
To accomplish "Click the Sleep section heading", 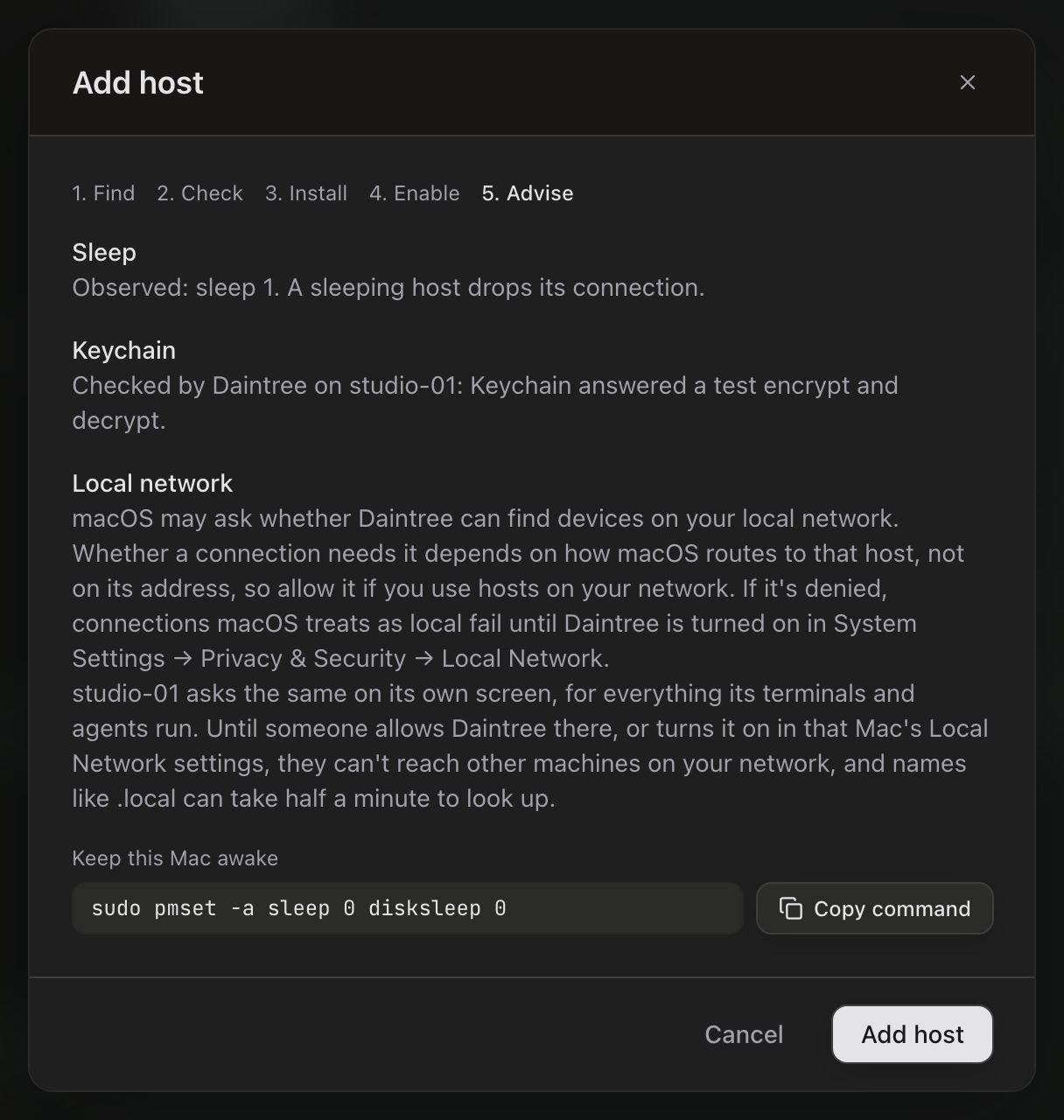I will click(x=104, y=252).
